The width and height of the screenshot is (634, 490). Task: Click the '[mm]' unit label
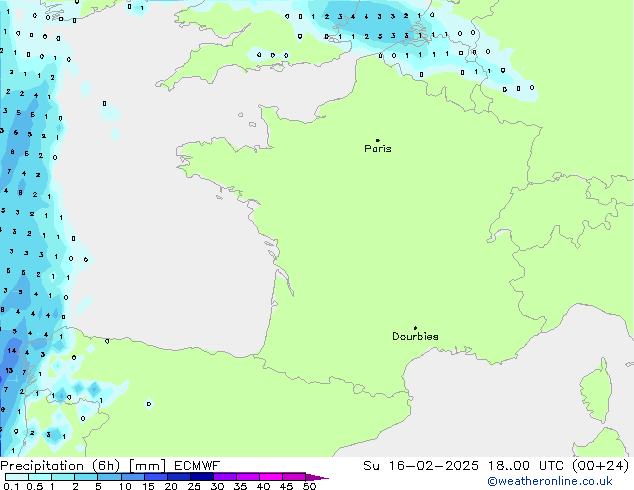click(x=147, y=466)
